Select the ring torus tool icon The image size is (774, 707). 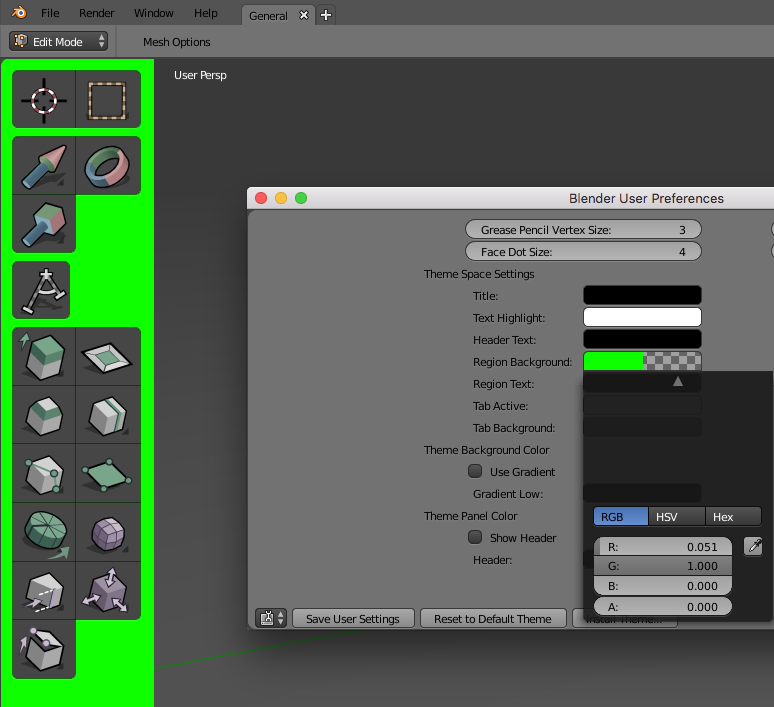pos(108,166)
